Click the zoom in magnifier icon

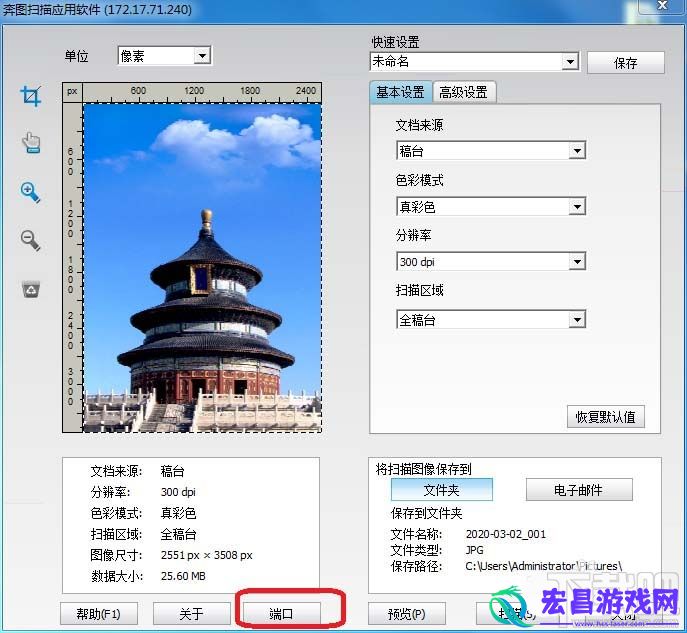point(30,193)
